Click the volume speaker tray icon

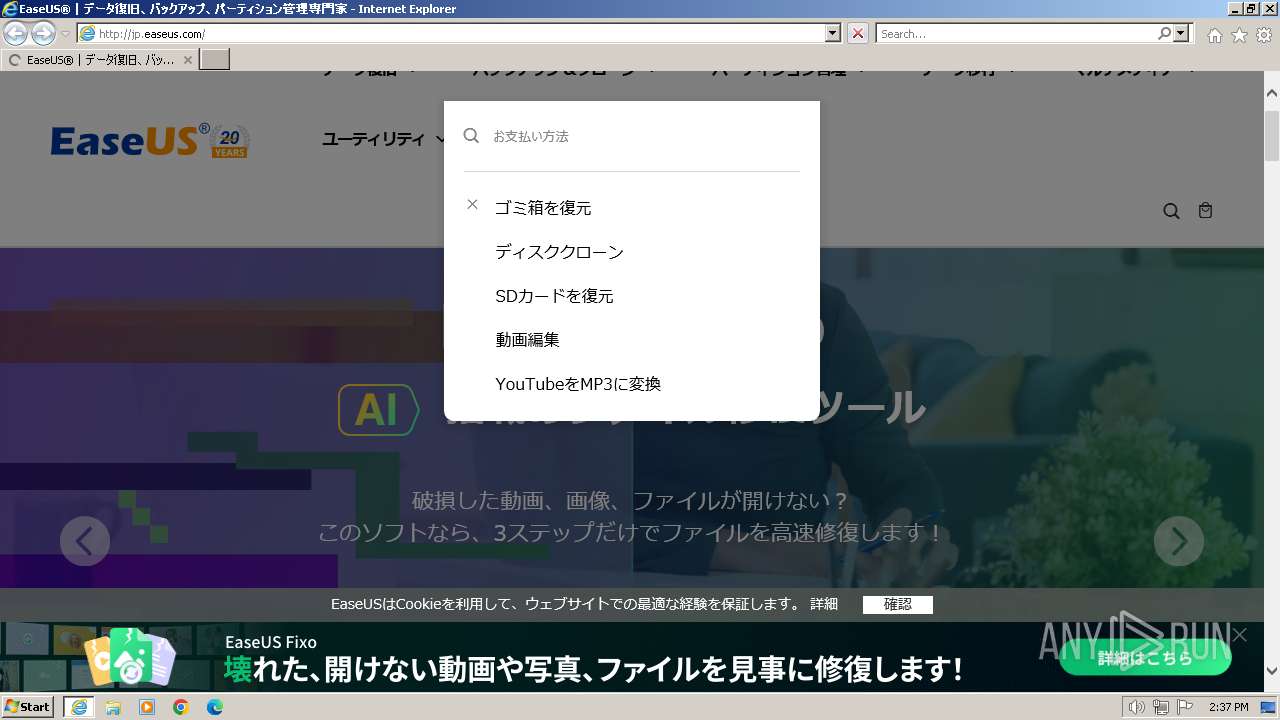(1136, 707)
